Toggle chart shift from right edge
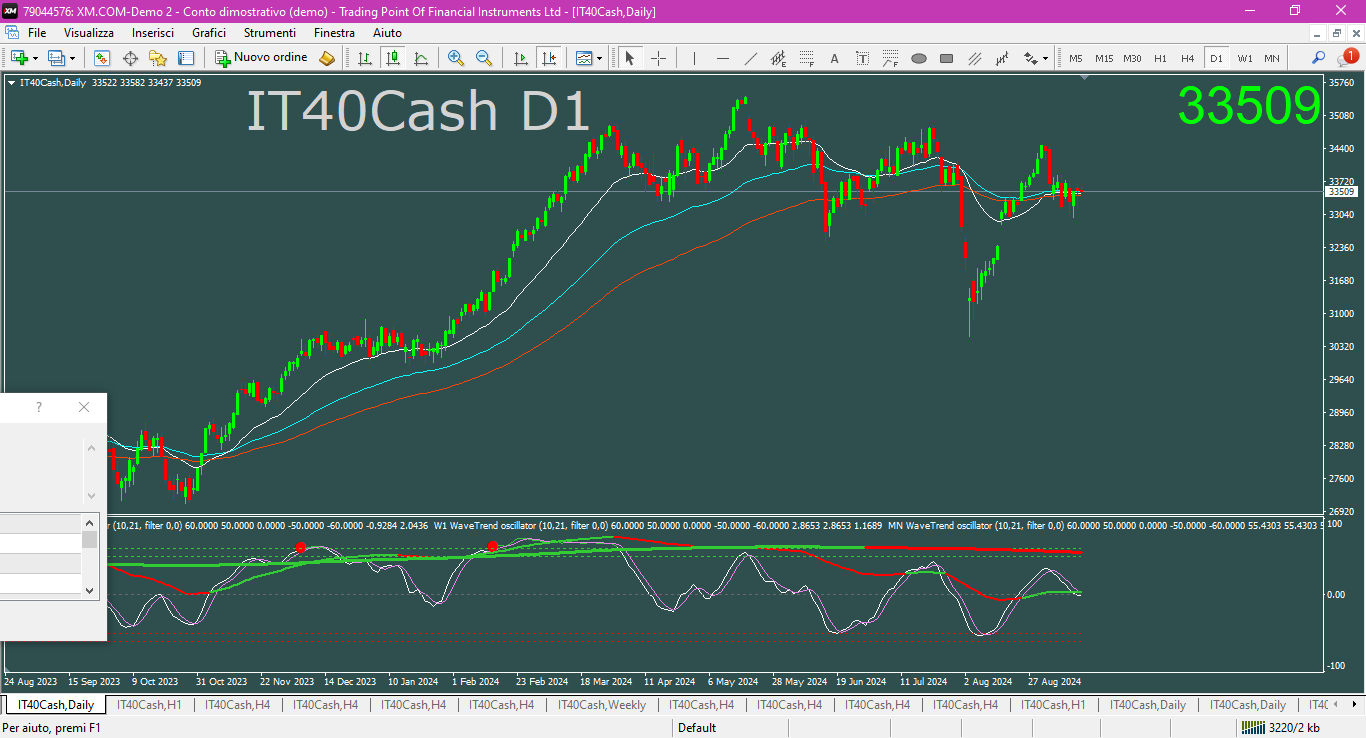 548,58
